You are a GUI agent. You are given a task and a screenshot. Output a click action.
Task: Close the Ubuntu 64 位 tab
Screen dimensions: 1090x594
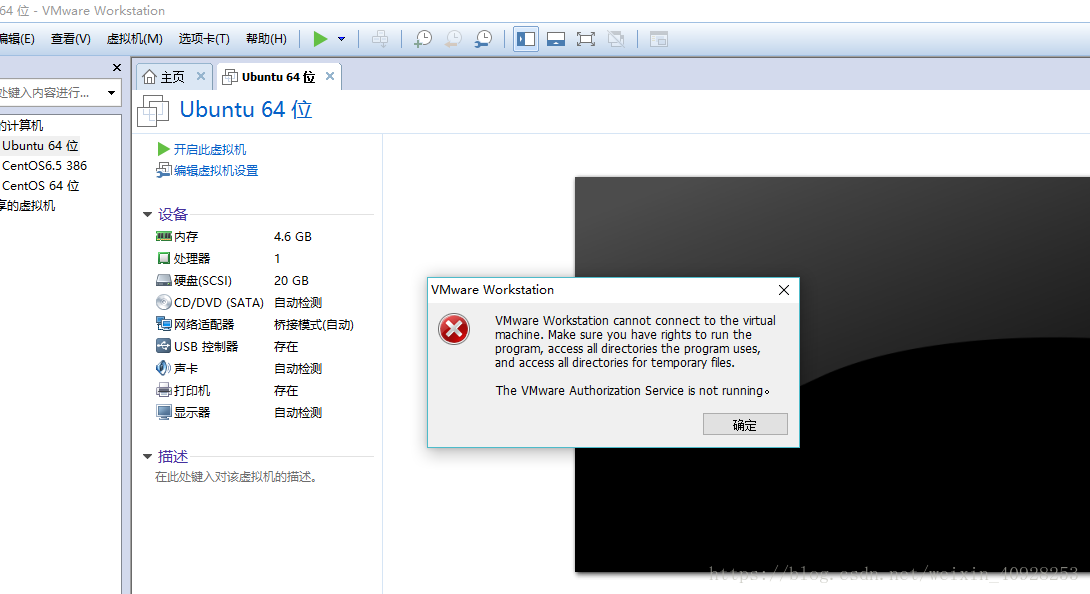[x=330, y=76]
